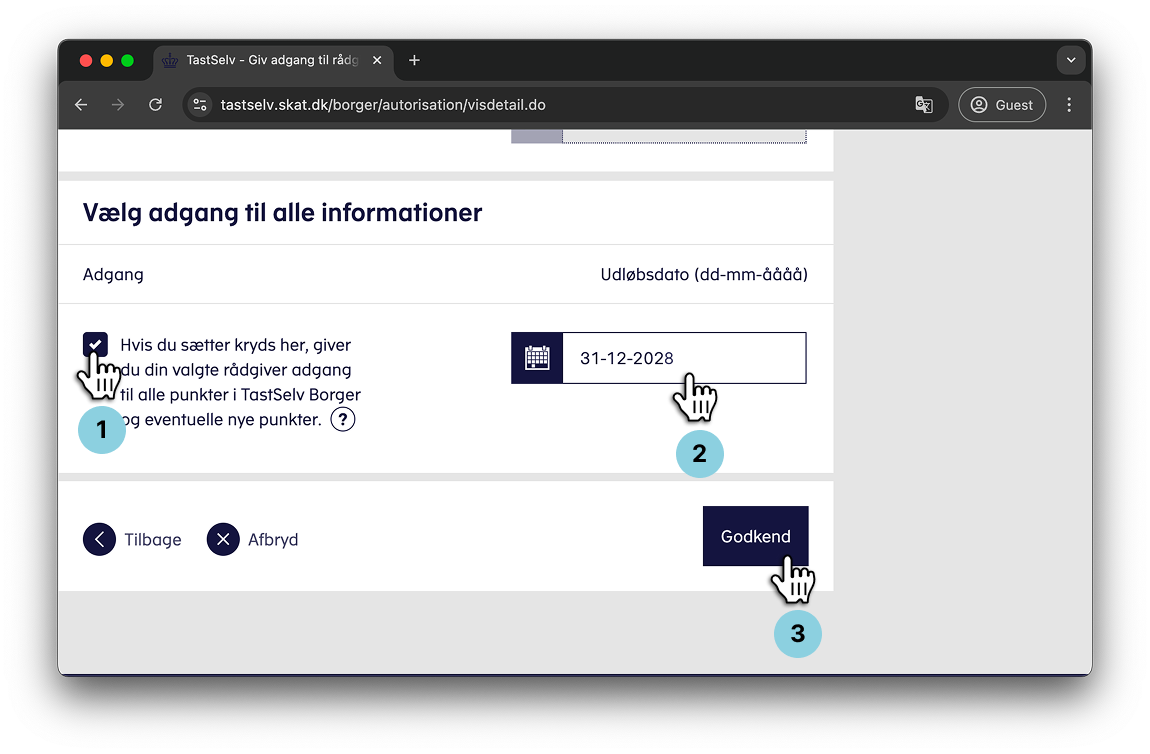Open the Google Translate icon in address bar
This screenshot has height=754, width=1150.
(924, 105)
